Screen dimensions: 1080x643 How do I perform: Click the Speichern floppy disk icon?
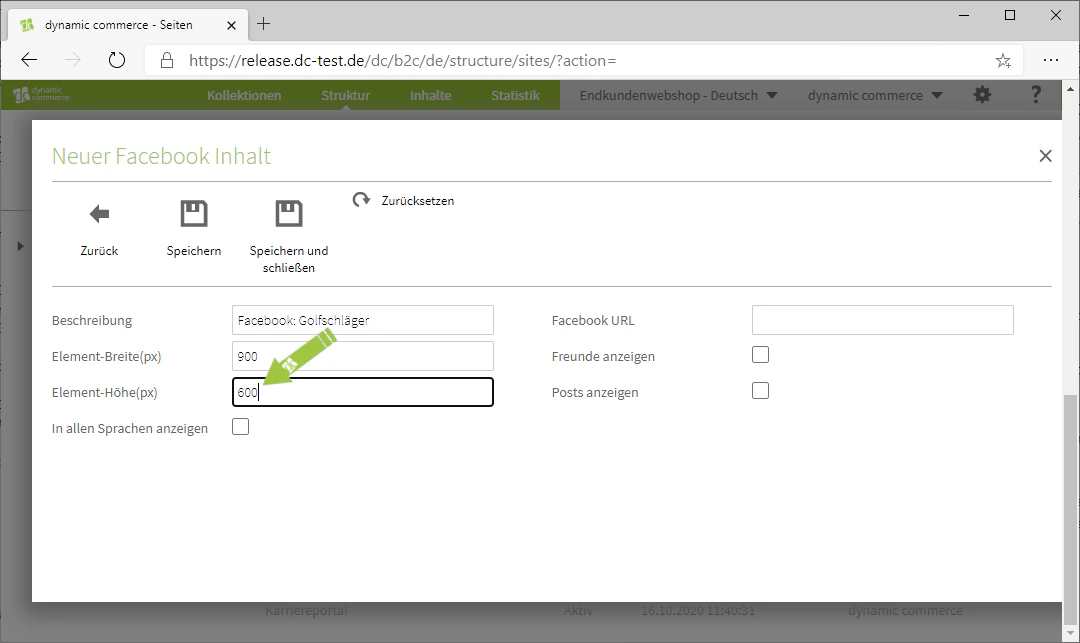point(194,213)
